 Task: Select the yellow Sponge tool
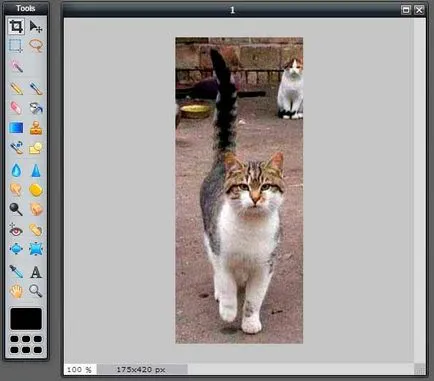point(36,190)
